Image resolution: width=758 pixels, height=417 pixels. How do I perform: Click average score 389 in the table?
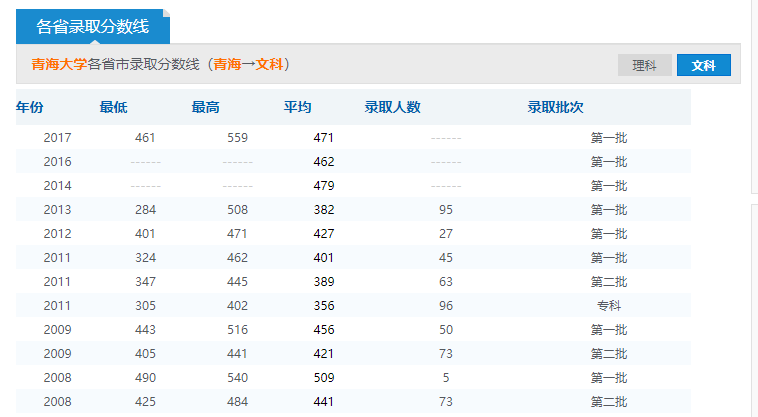click(323, 282)
